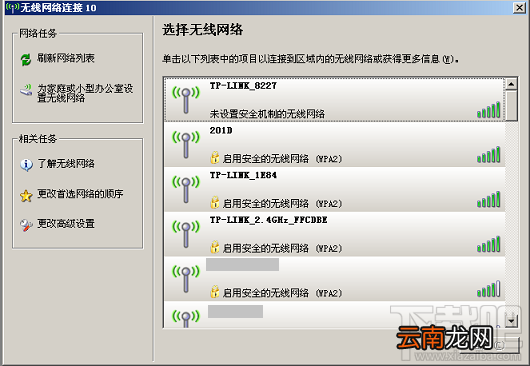Image resolution: width=530 pixels, height=366 pixels.
Task: Click the yellow star preferred networks icon
Action: 26,195
